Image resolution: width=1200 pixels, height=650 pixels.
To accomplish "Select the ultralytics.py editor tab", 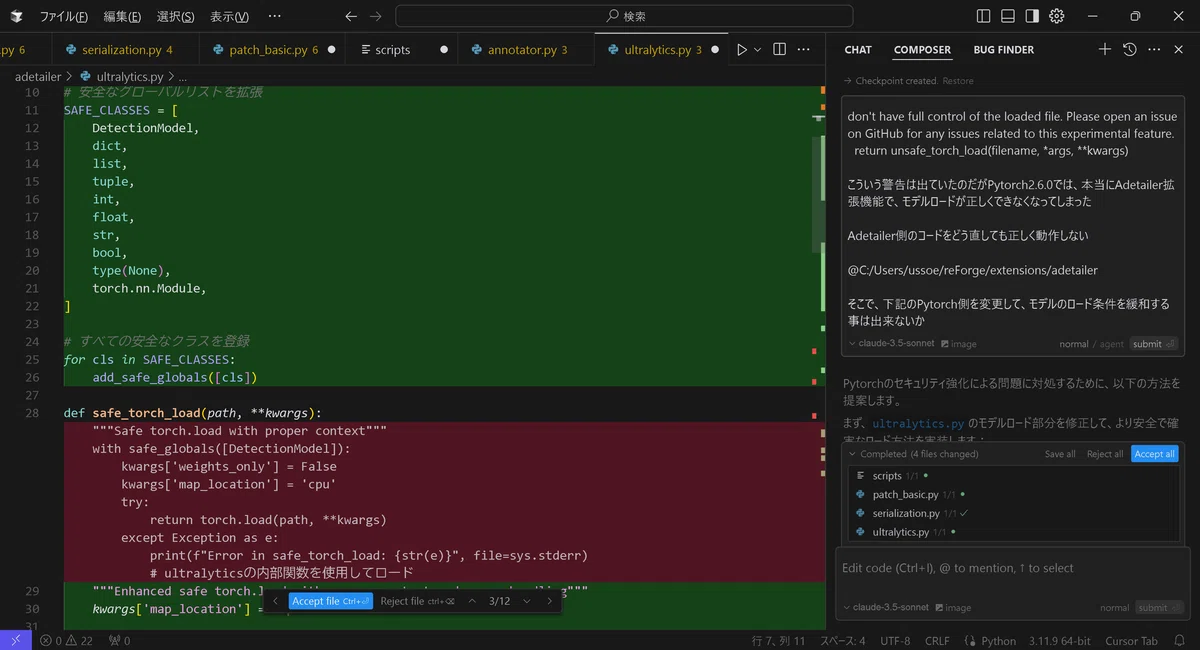I will coord(661,50).
